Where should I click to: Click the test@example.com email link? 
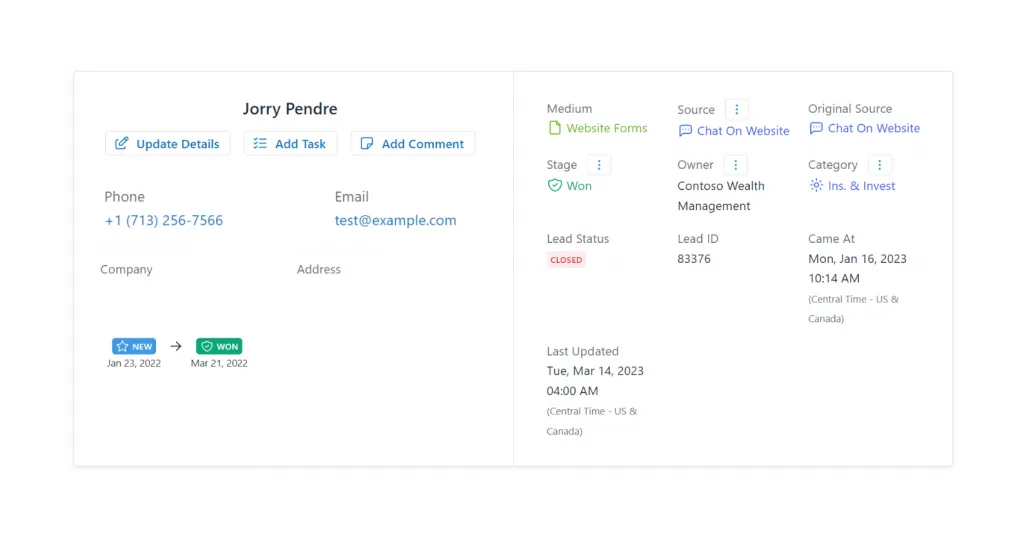tap(396, 220)
